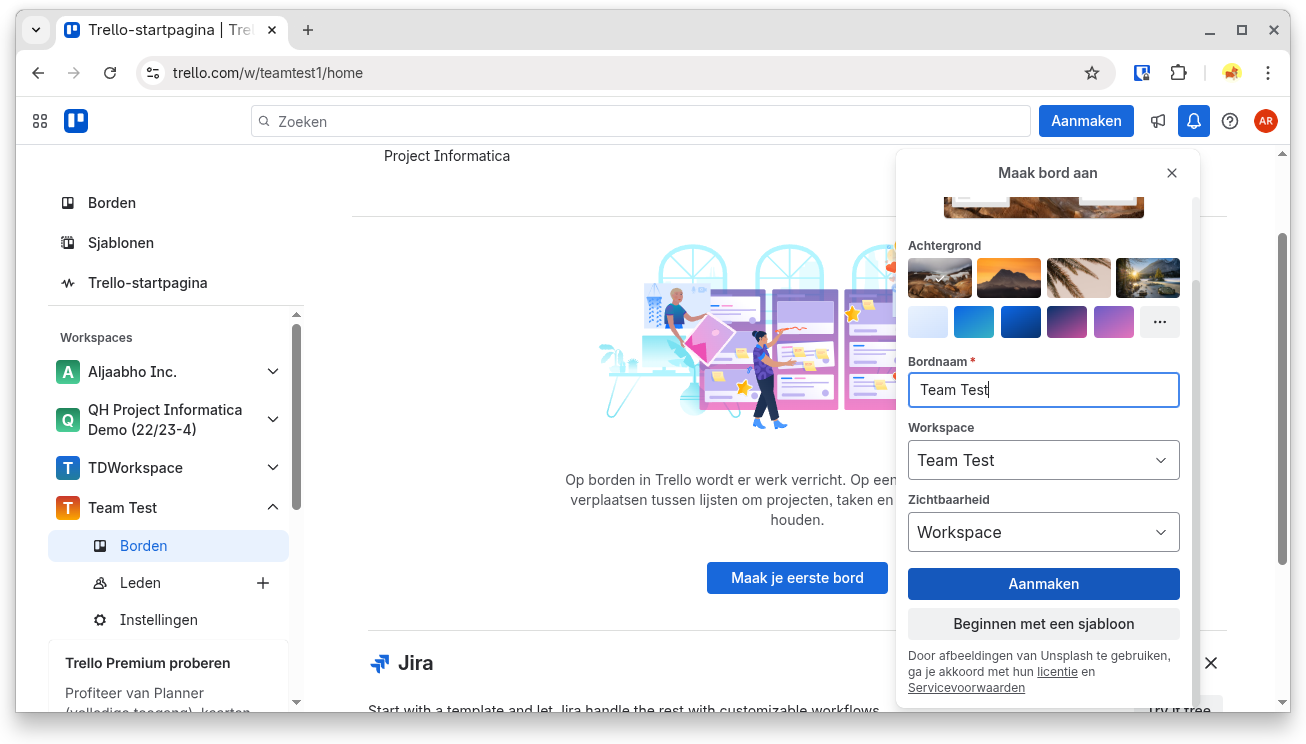Open the notifications bell icon

1194,121
